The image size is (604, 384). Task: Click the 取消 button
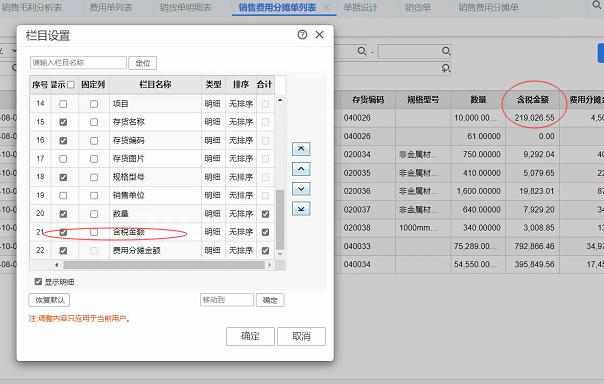[301, 336]
